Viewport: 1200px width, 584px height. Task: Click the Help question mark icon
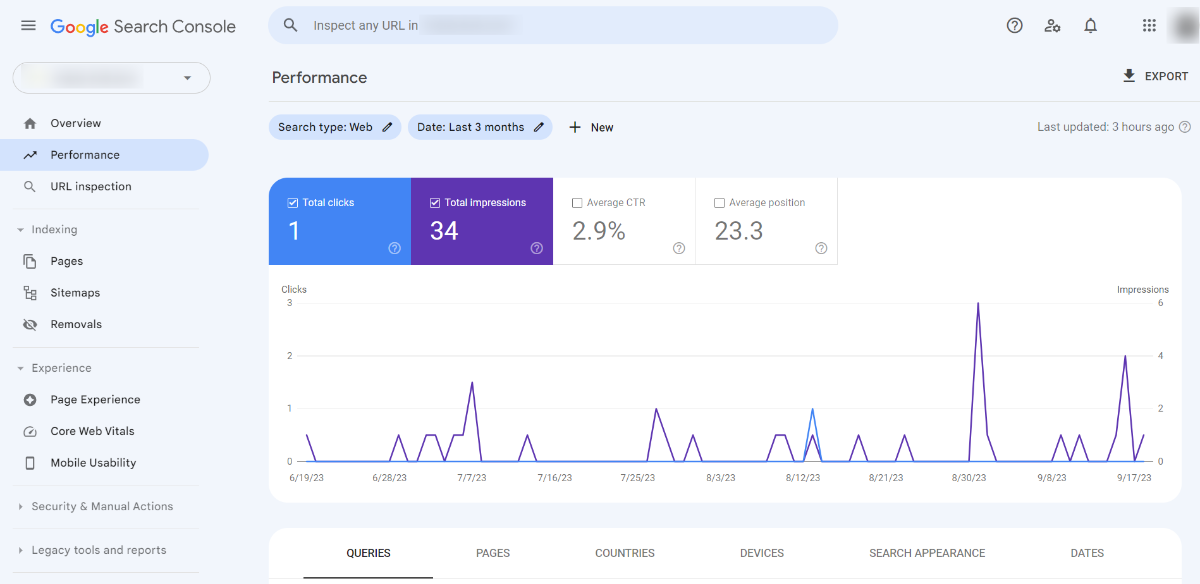click(1014, 26)
